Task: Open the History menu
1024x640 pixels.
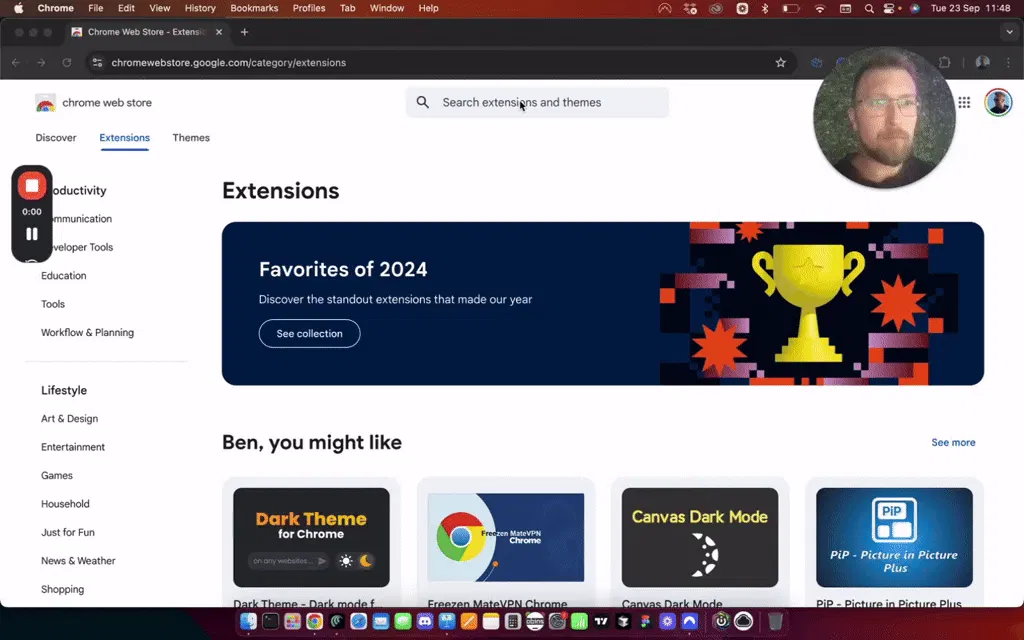Action: (200, 8)
